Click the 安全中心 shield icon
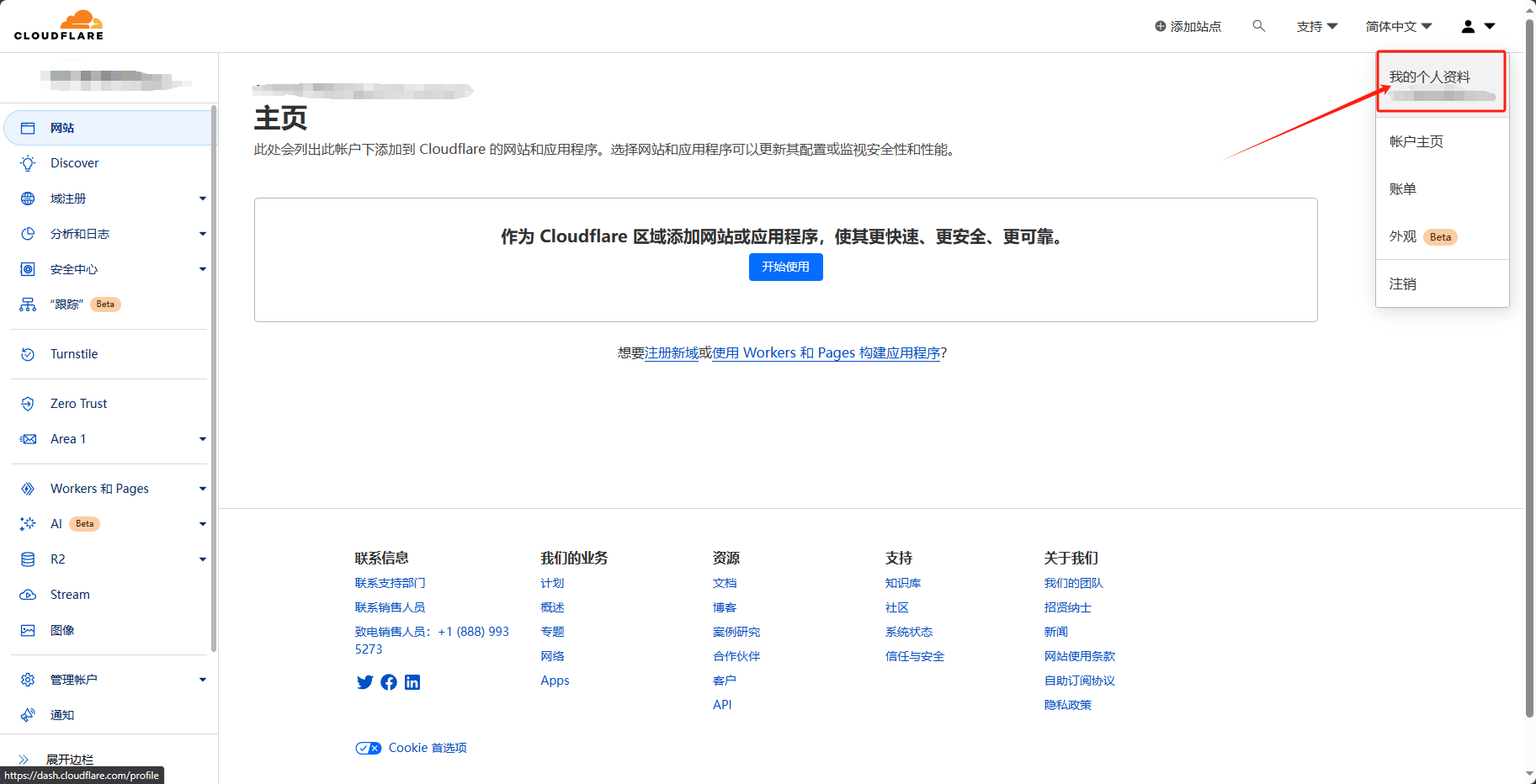This screenshot has width=1536, height=784. [x=28, y=269]
